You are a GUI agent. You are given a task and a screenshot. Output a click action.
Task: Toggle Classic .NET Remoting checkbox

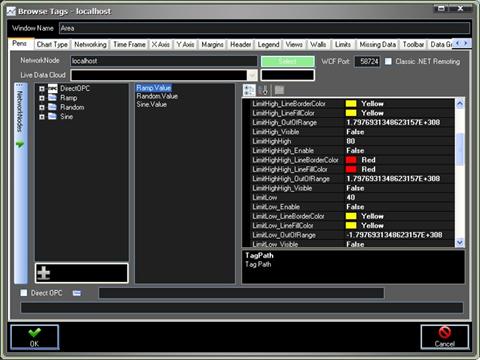pos(388,61)
